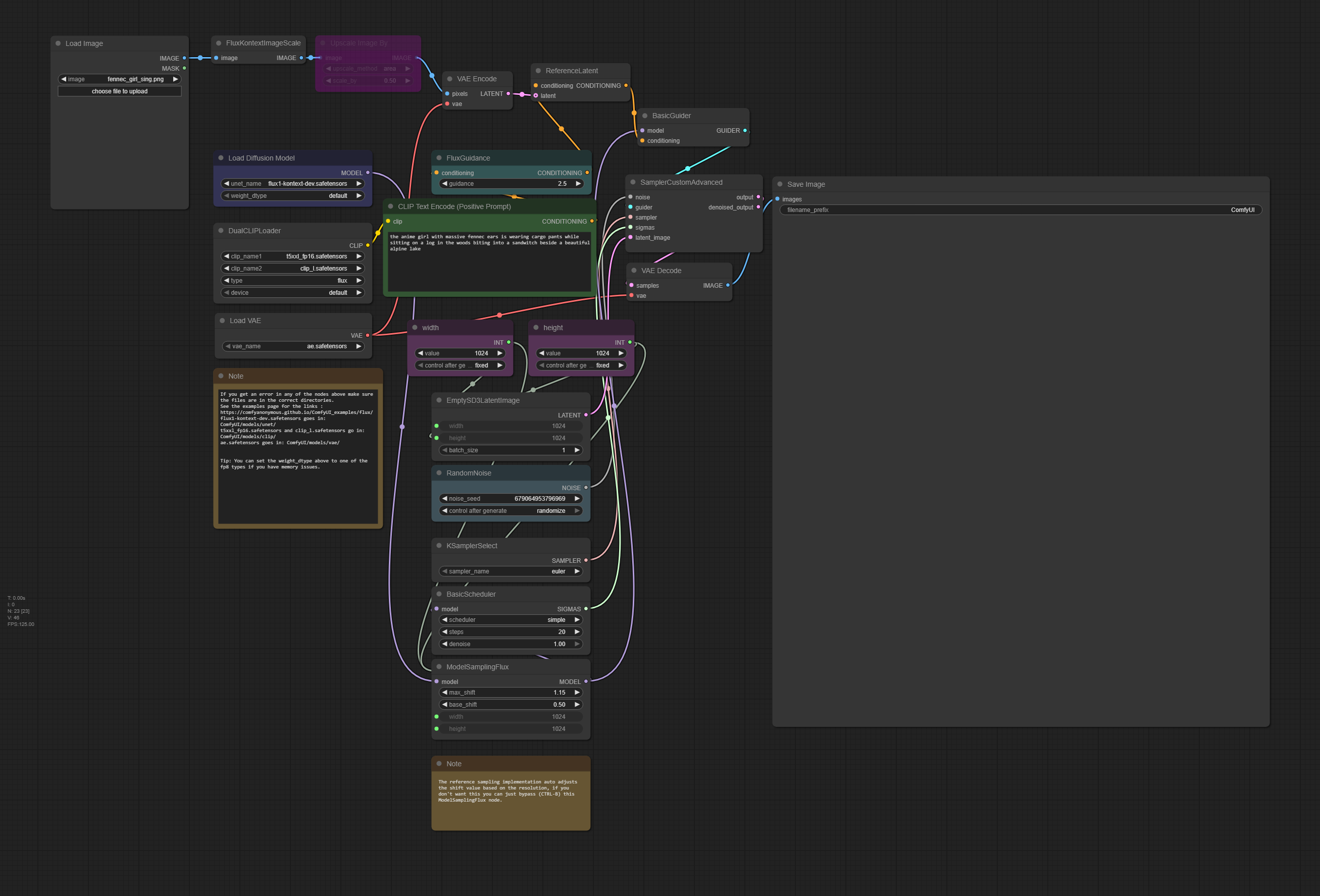Click the DualCLIPLoader CLIP output socket

tap(368, 245)
